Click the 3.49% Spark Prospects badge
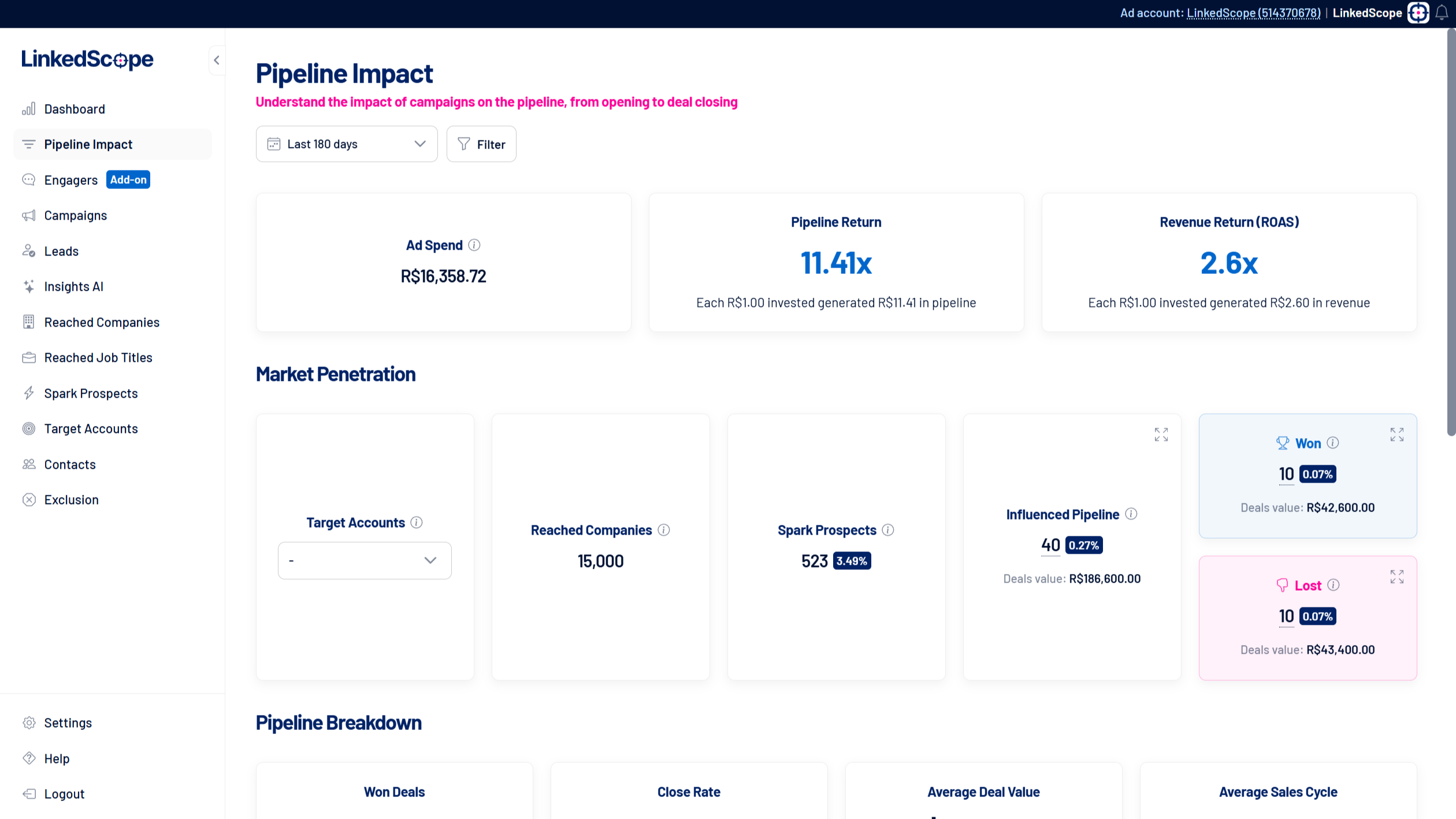 (x=852, y=561)
